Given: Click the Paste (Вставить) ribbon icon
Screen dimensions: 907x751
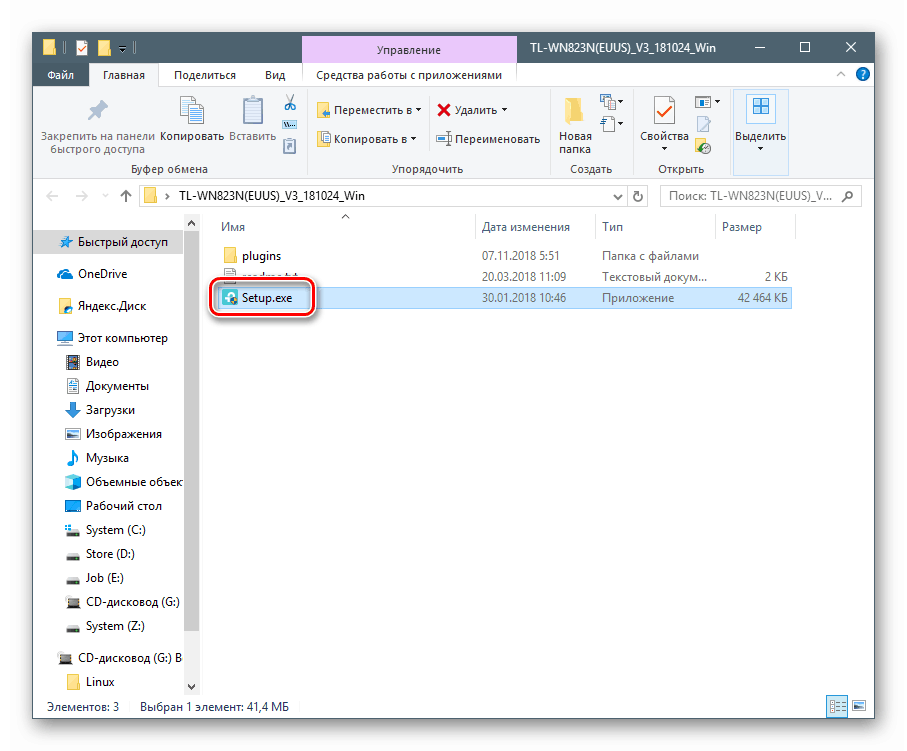Looking at the screenshot, I should point(252,110).
